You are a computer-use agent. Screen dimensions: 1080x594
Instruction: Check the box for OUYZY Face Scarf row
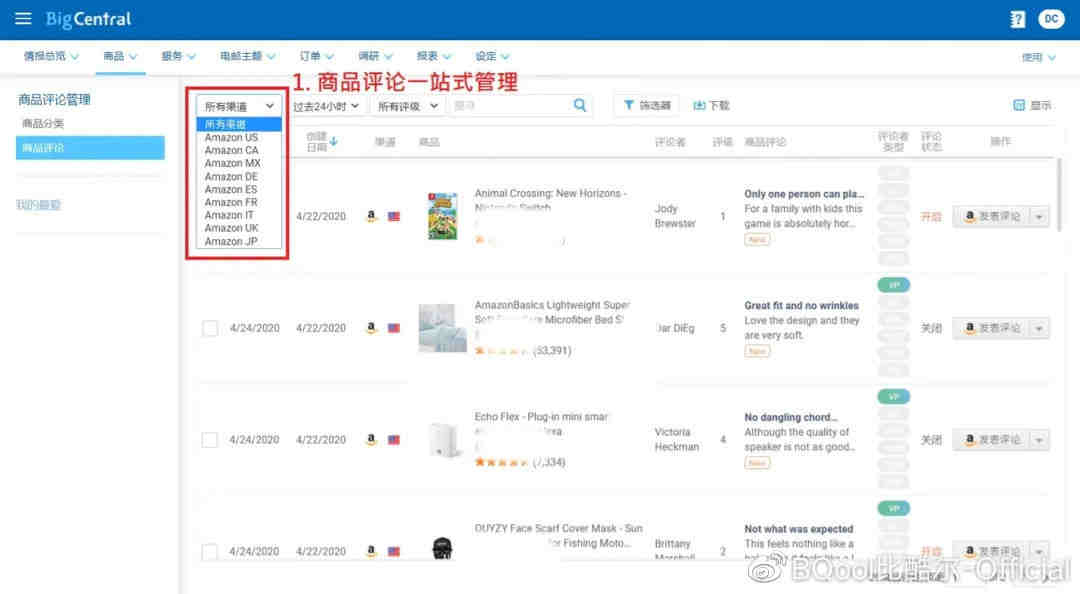click(x=210, y=552)
